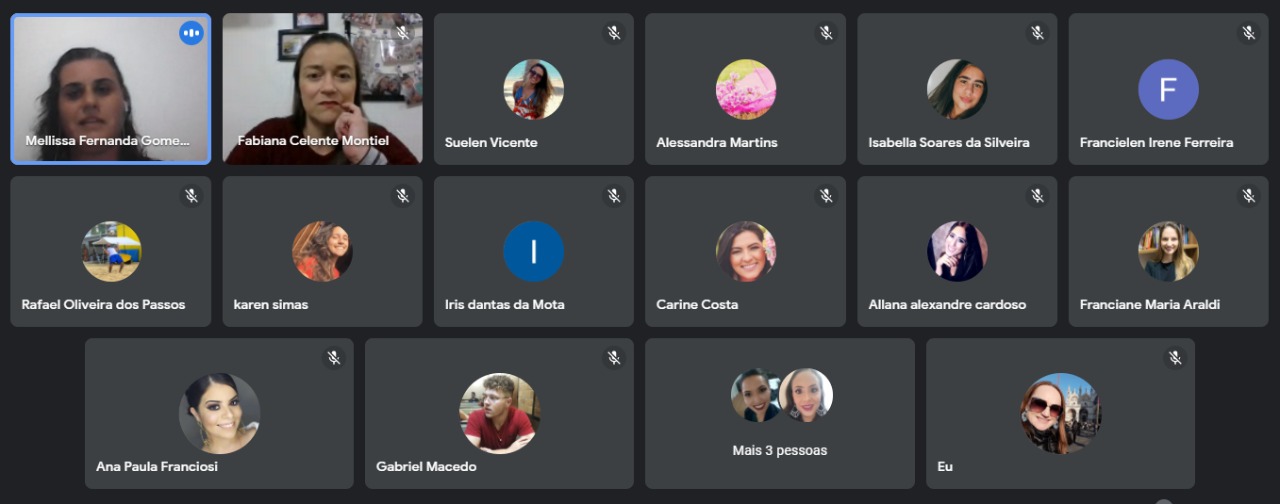
Task: Click Francielen Irene Ferreira's letter F avatar
Action: pyautogui.click(x=1168, y=89)
